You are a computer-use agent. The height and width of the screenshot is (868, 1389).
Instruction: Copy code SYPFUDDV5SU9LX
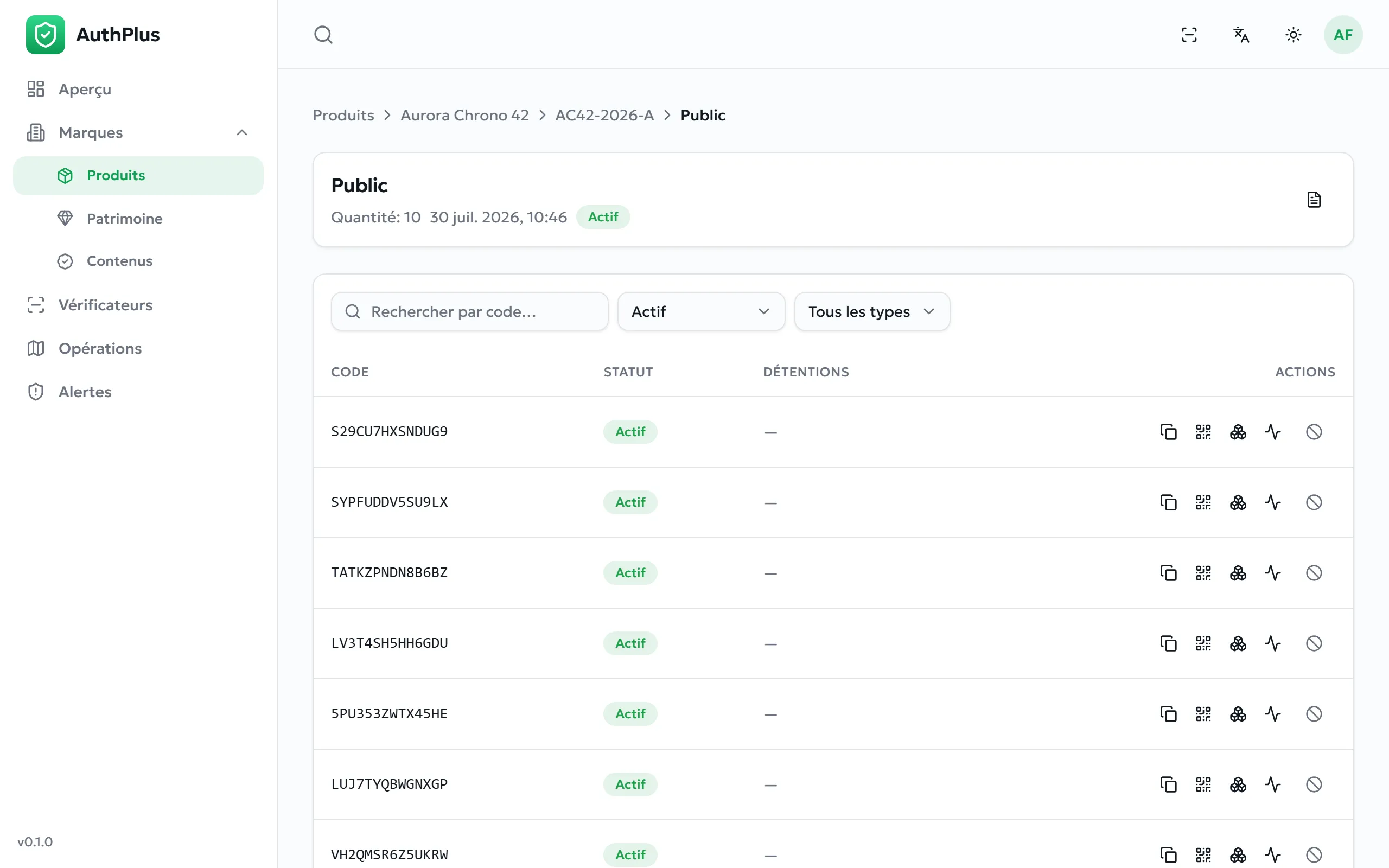[x=1169, y=502]
